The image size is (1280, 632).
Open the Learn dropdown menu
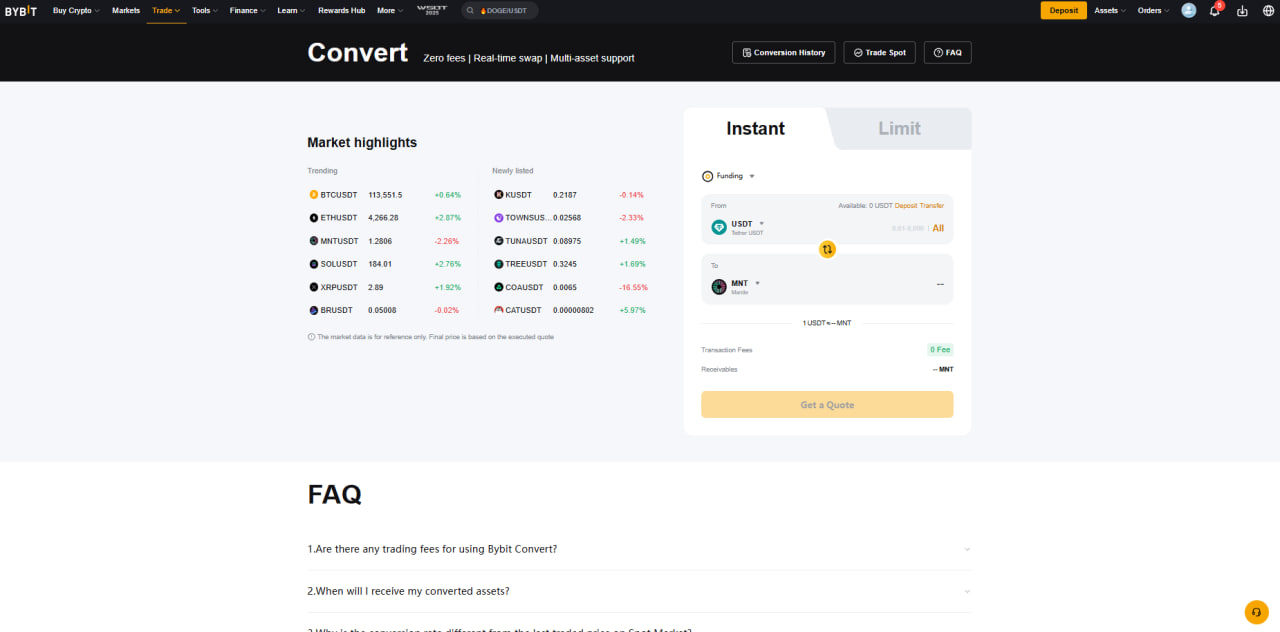pos(291,10)
